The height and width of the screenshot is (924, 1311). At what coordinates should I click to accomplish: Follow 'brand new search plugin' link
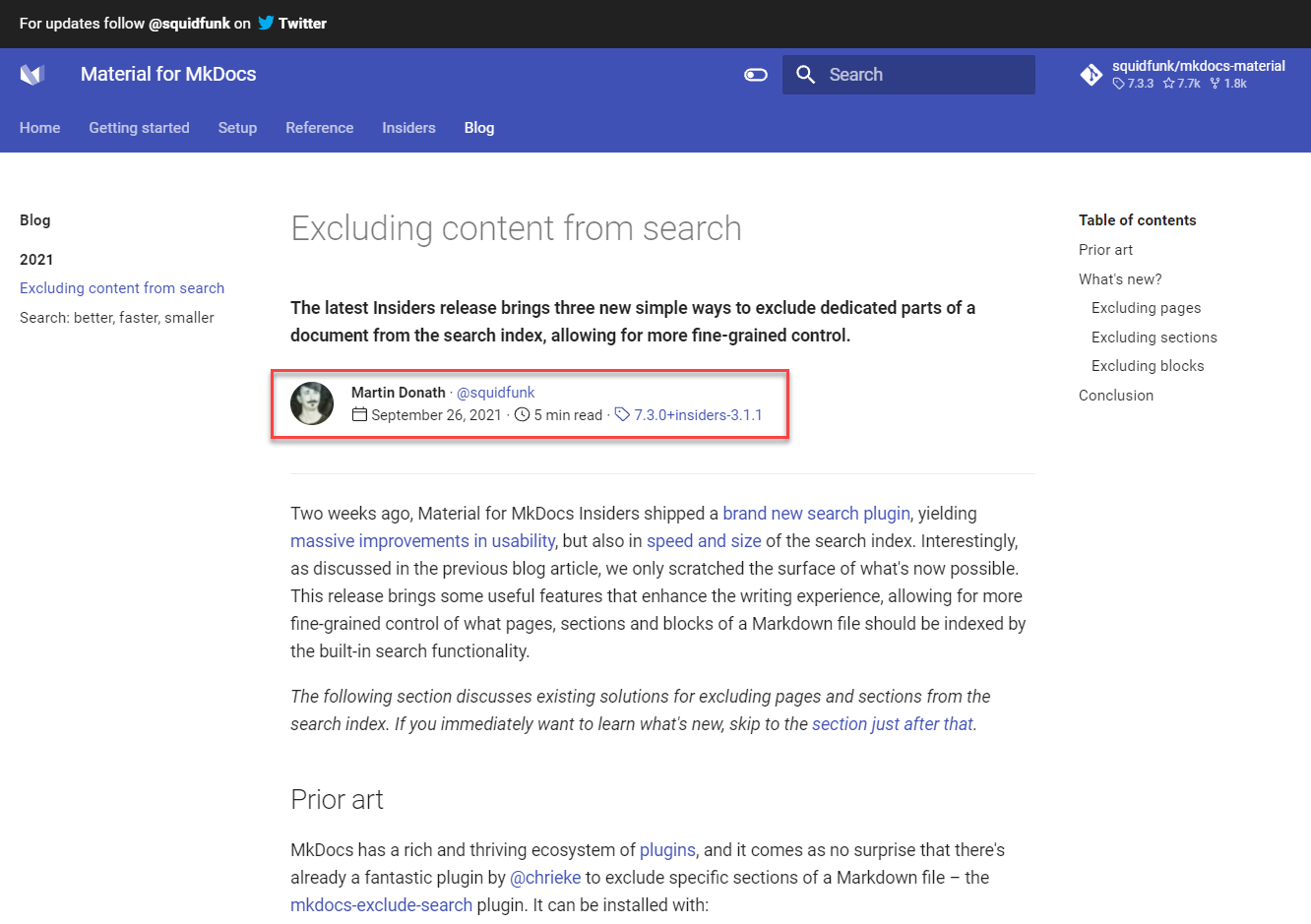(x=816, y=514)
